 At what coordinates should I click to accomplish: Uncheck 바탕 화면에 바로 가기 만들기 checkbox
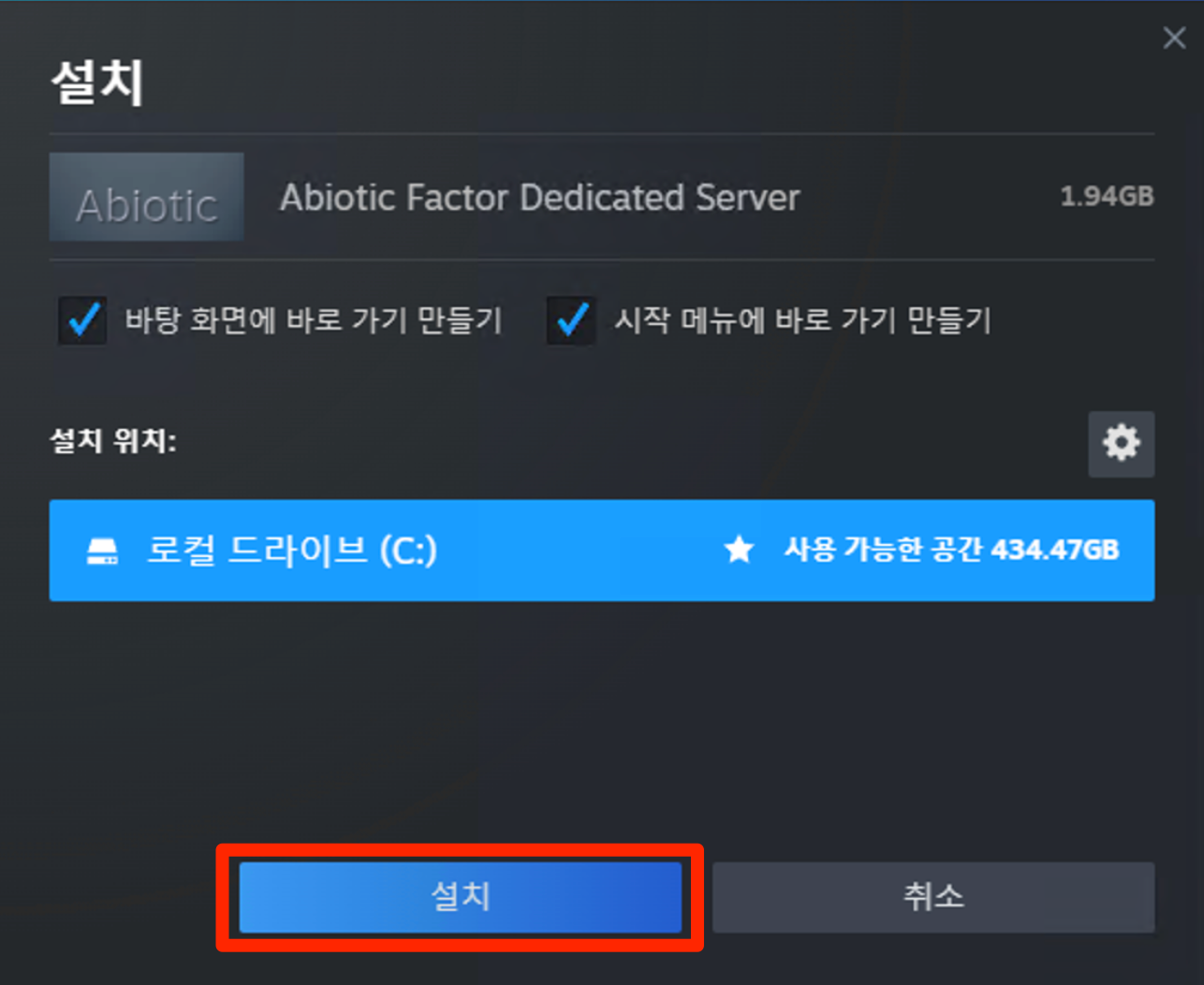click(x=82, y=320)
